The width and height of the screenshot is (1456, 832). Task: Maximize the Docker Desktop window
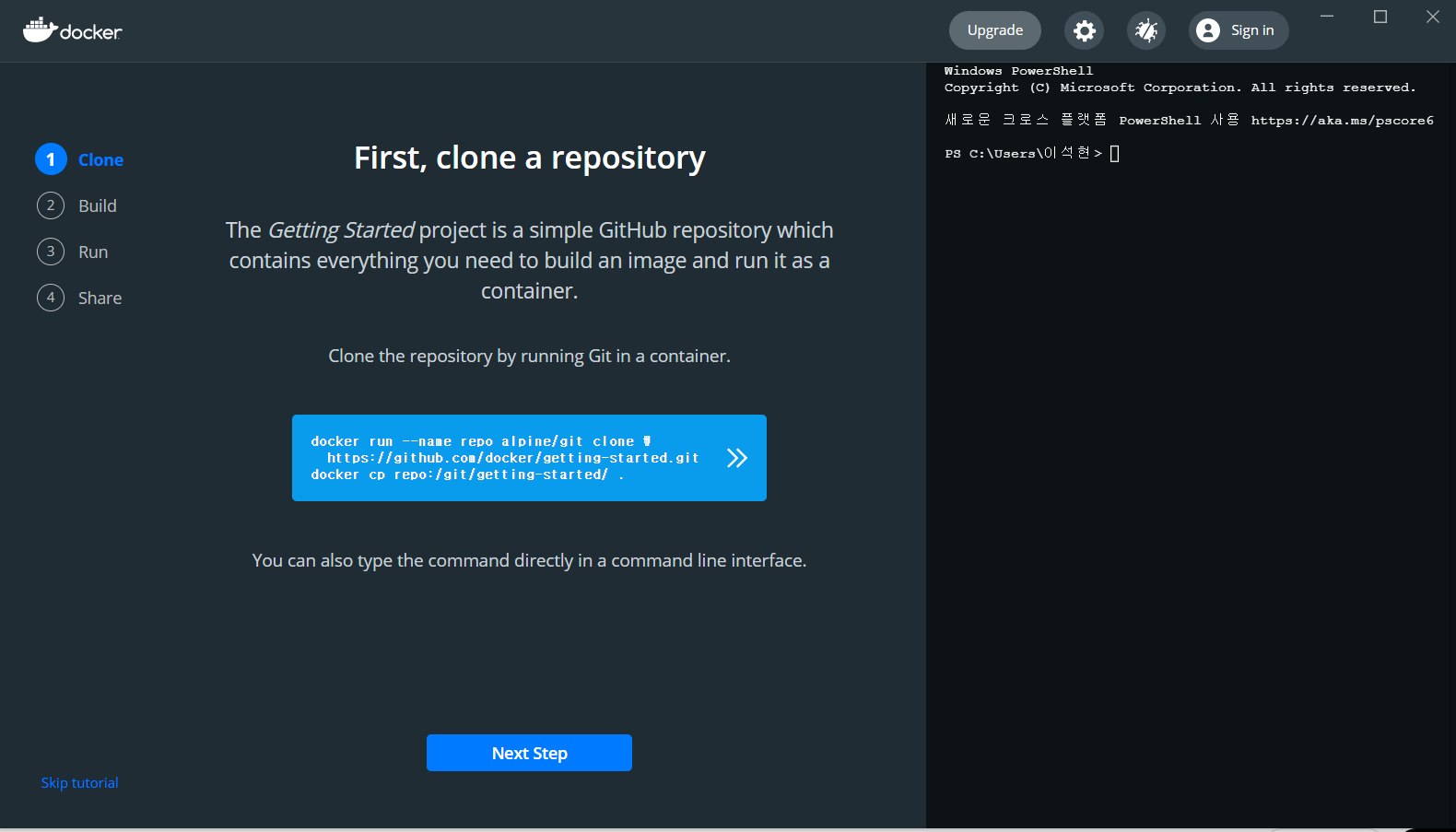(x=1380, y=17)
